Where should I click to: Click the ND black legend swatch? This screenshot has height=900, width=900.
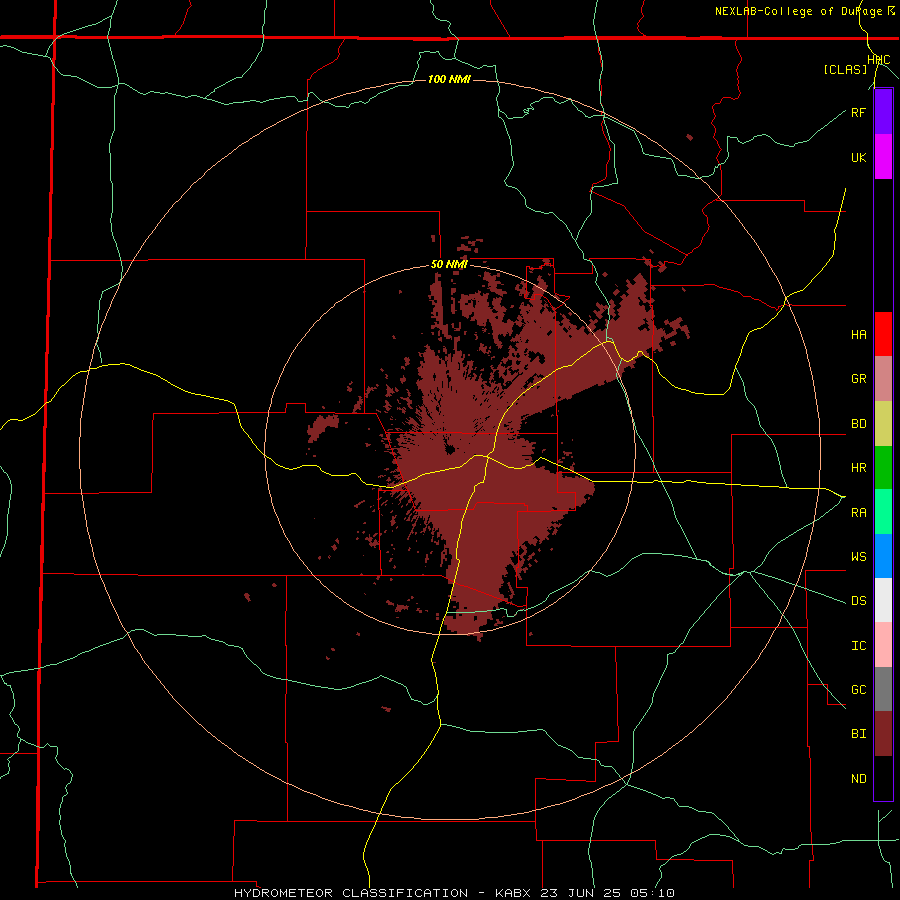[883, 778]
